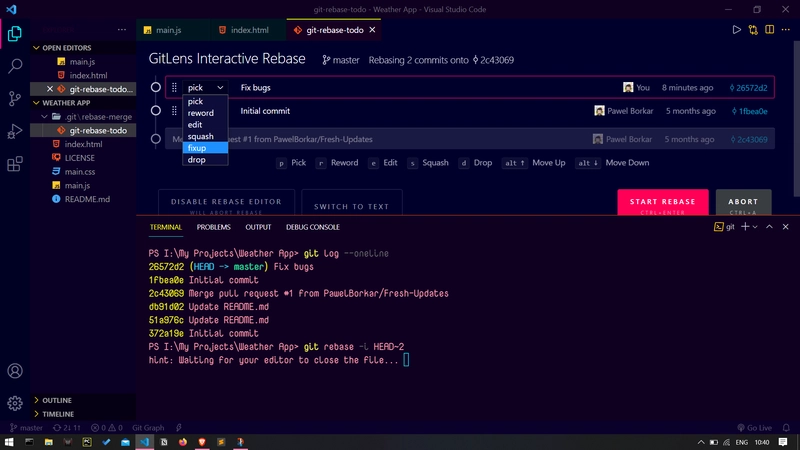Grab the drag handle of Initial commit row

point(174,111)
